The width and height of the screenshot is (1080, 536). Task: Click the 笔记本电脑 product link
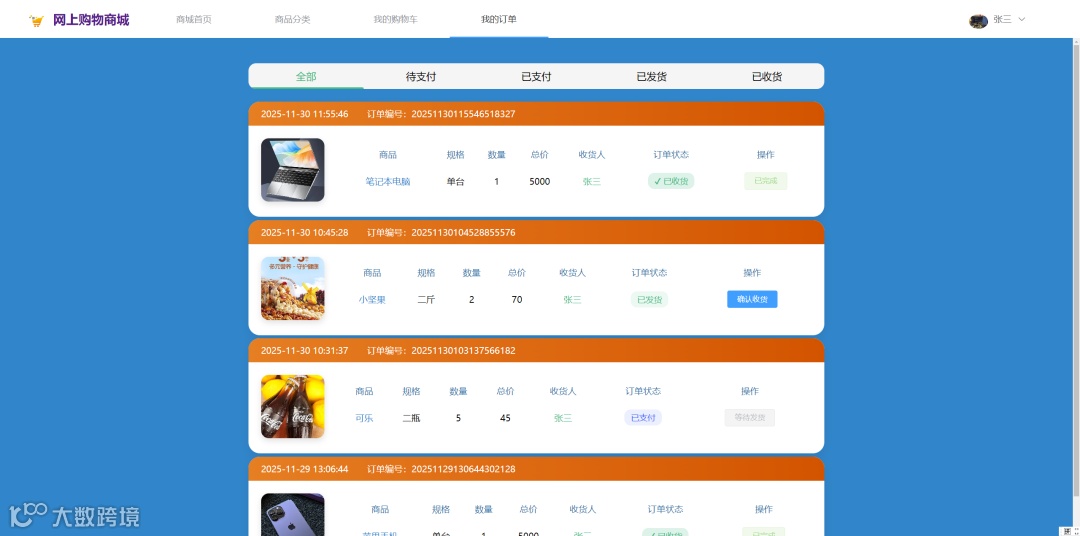(388, 182)
